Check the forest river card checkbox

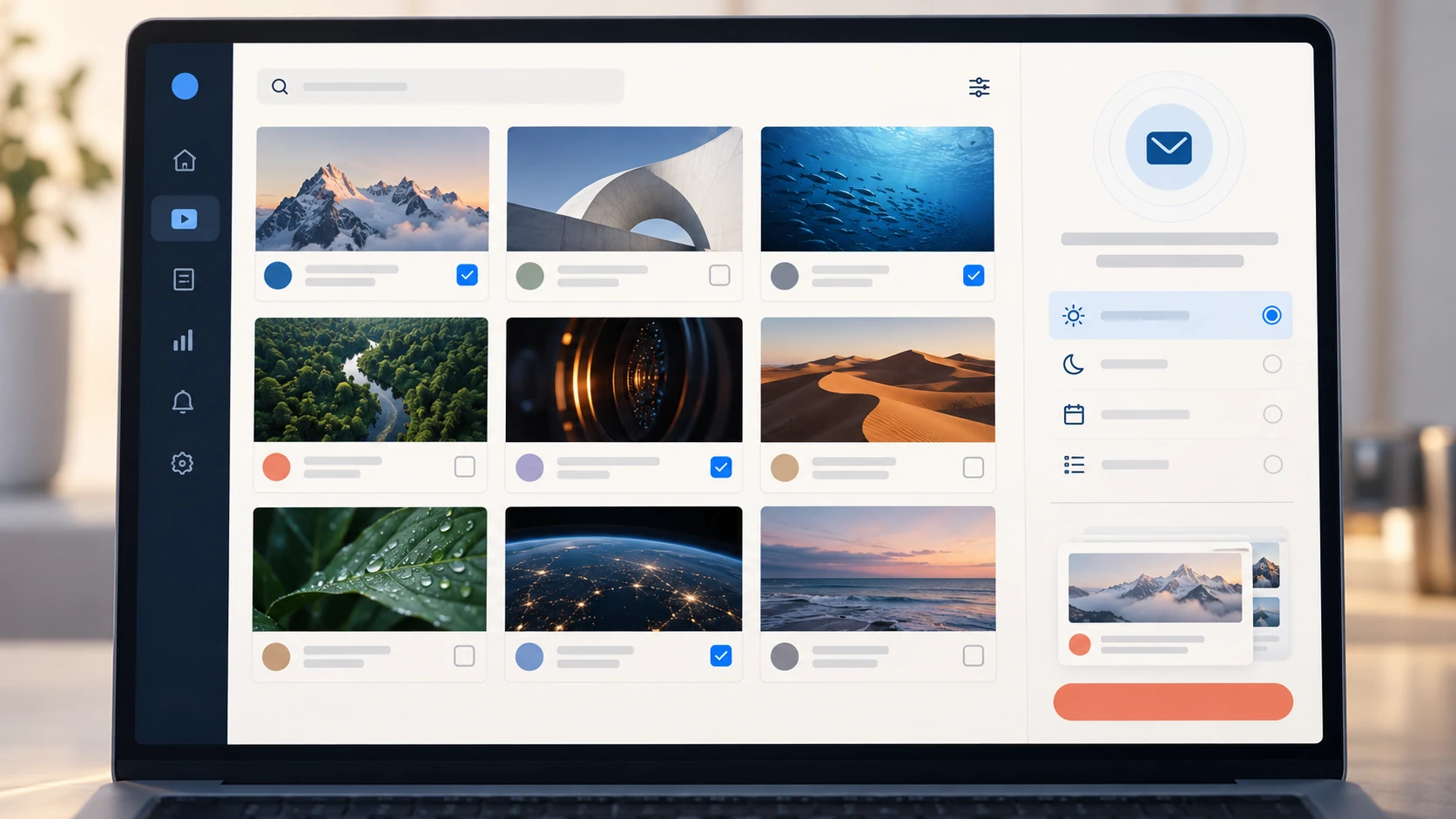pos(465,467)
